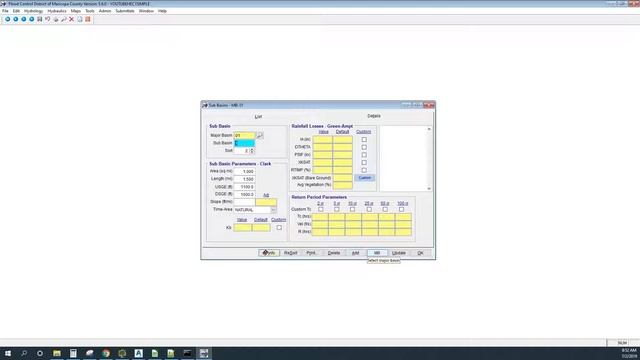Click the Undo icon in the toolbar
This screenshot has height=360, width=640.
(x=47, y=19)
